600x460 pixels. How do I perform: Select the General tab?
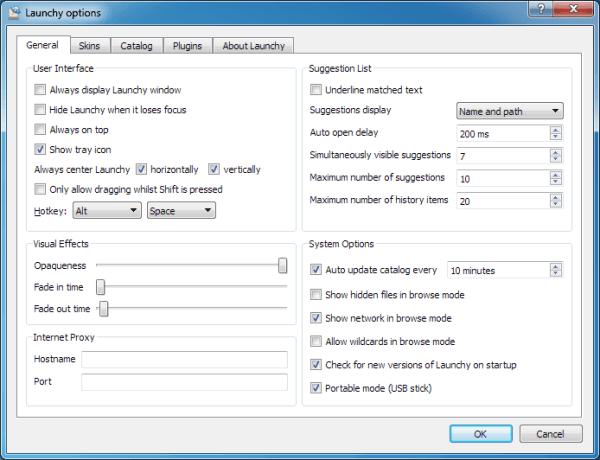point(42,45)
